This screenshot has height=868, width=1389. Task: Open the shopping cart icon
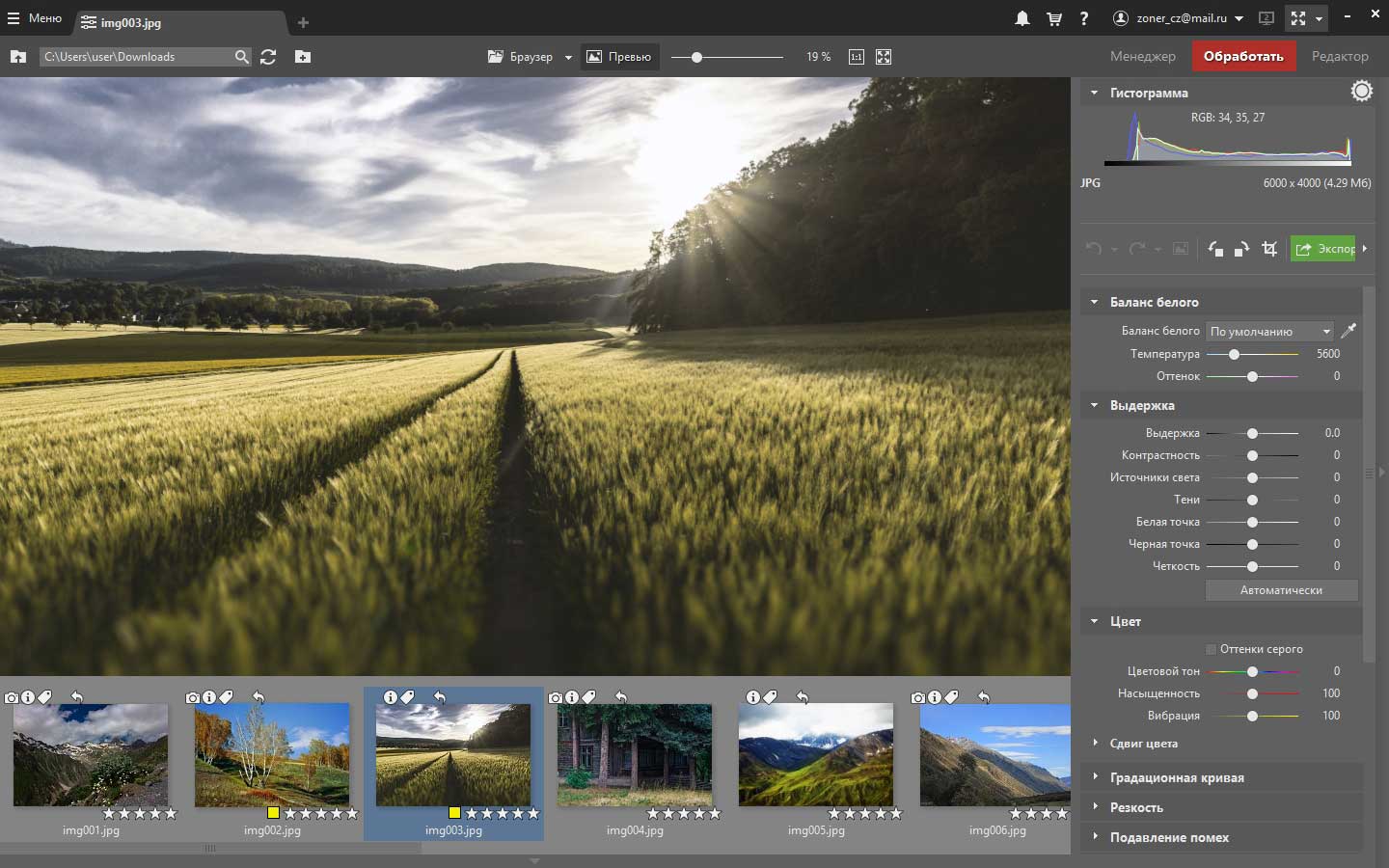pyautogui.click(x=1053, y=18)
